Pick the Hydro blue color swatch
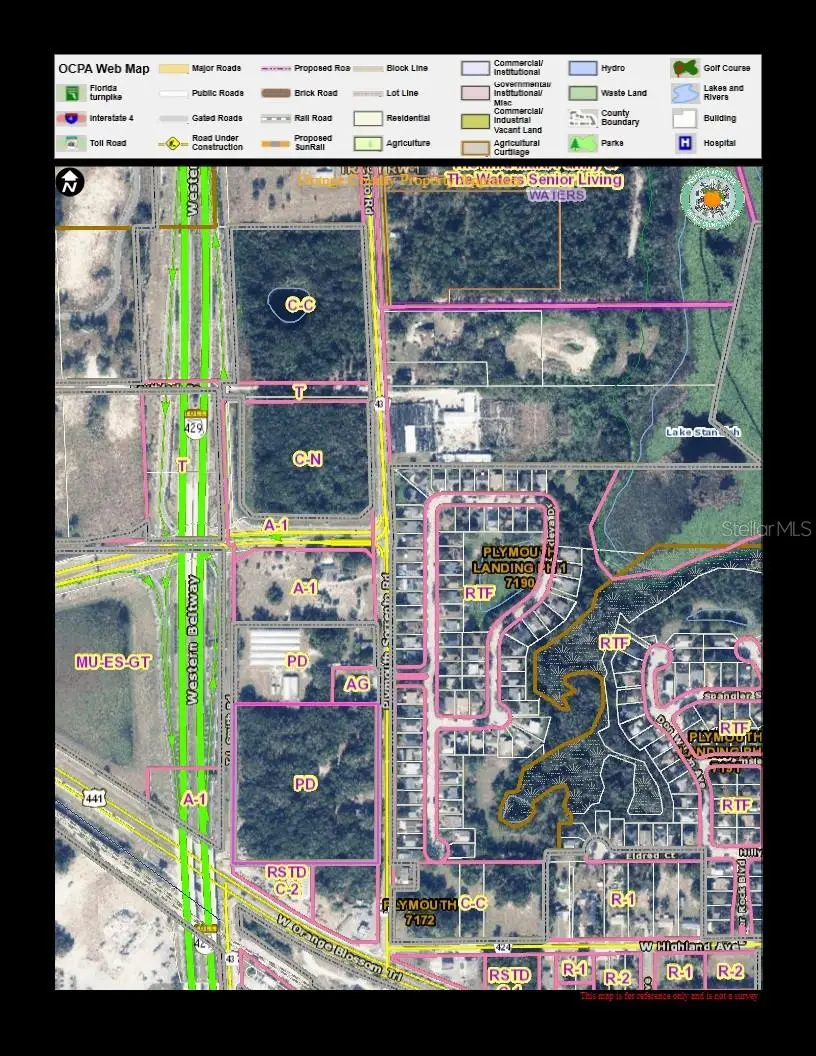Screen dimensions: 816x1056 (x=583, y=68)
